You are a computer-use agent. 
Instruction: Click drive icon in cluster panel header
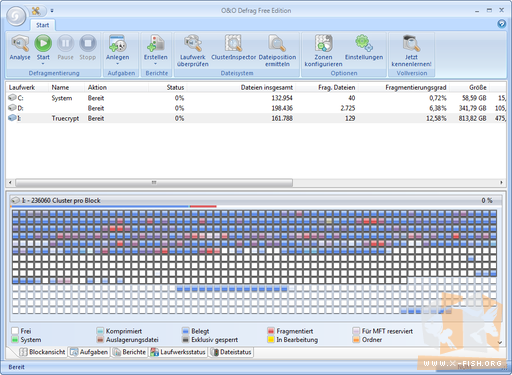(15, 200)
